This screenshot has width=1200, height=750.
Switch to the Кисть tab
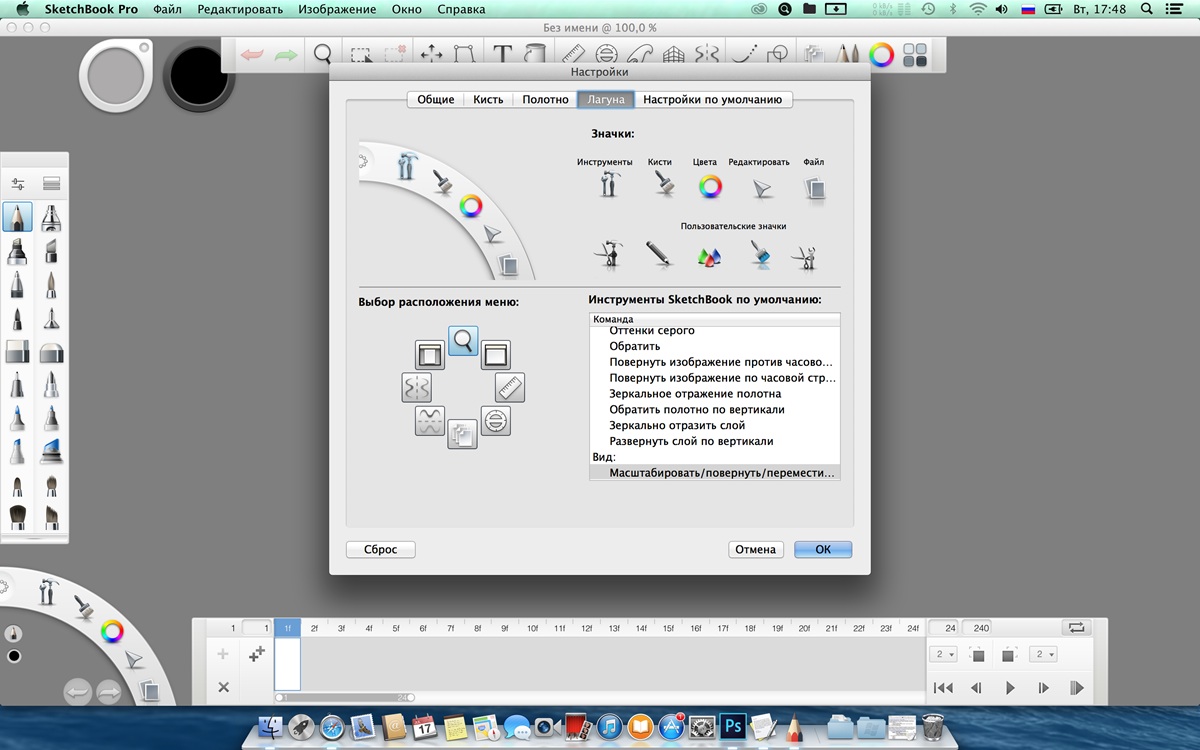[x=488, y=99]
